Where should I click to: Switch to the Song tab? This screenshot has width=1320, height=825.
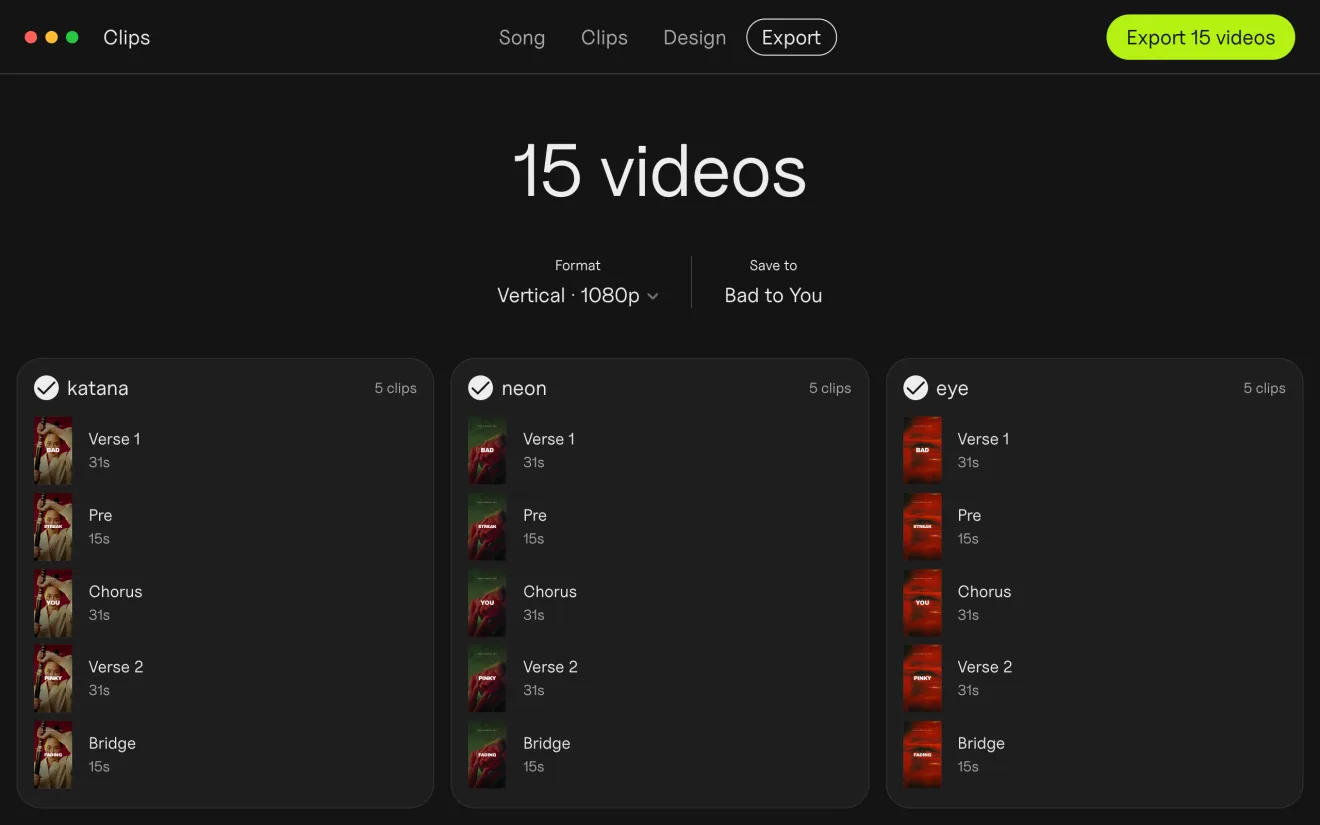522,38
